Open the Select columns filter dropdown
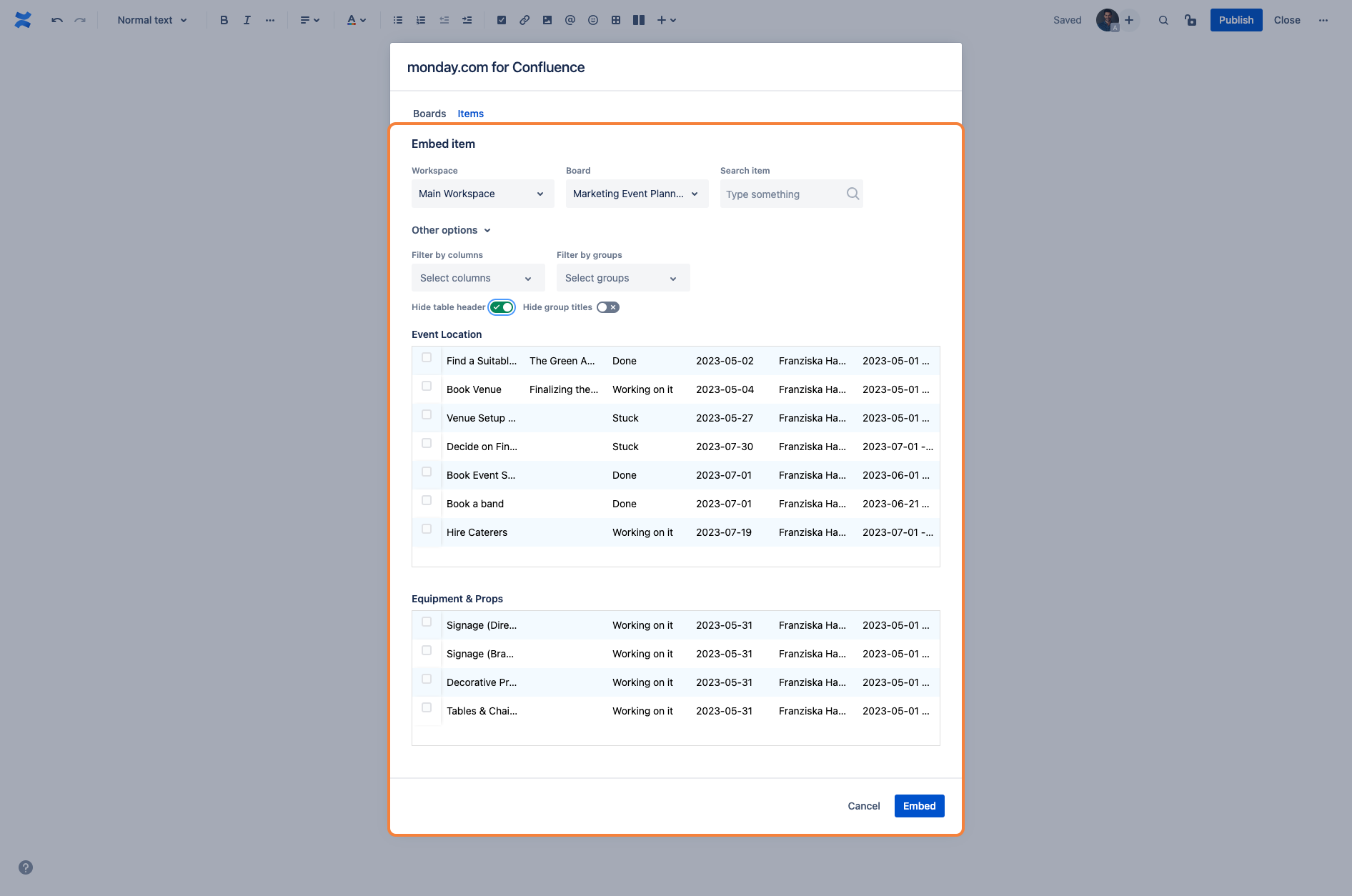1352x896 pixels. (x=477, y=278)
